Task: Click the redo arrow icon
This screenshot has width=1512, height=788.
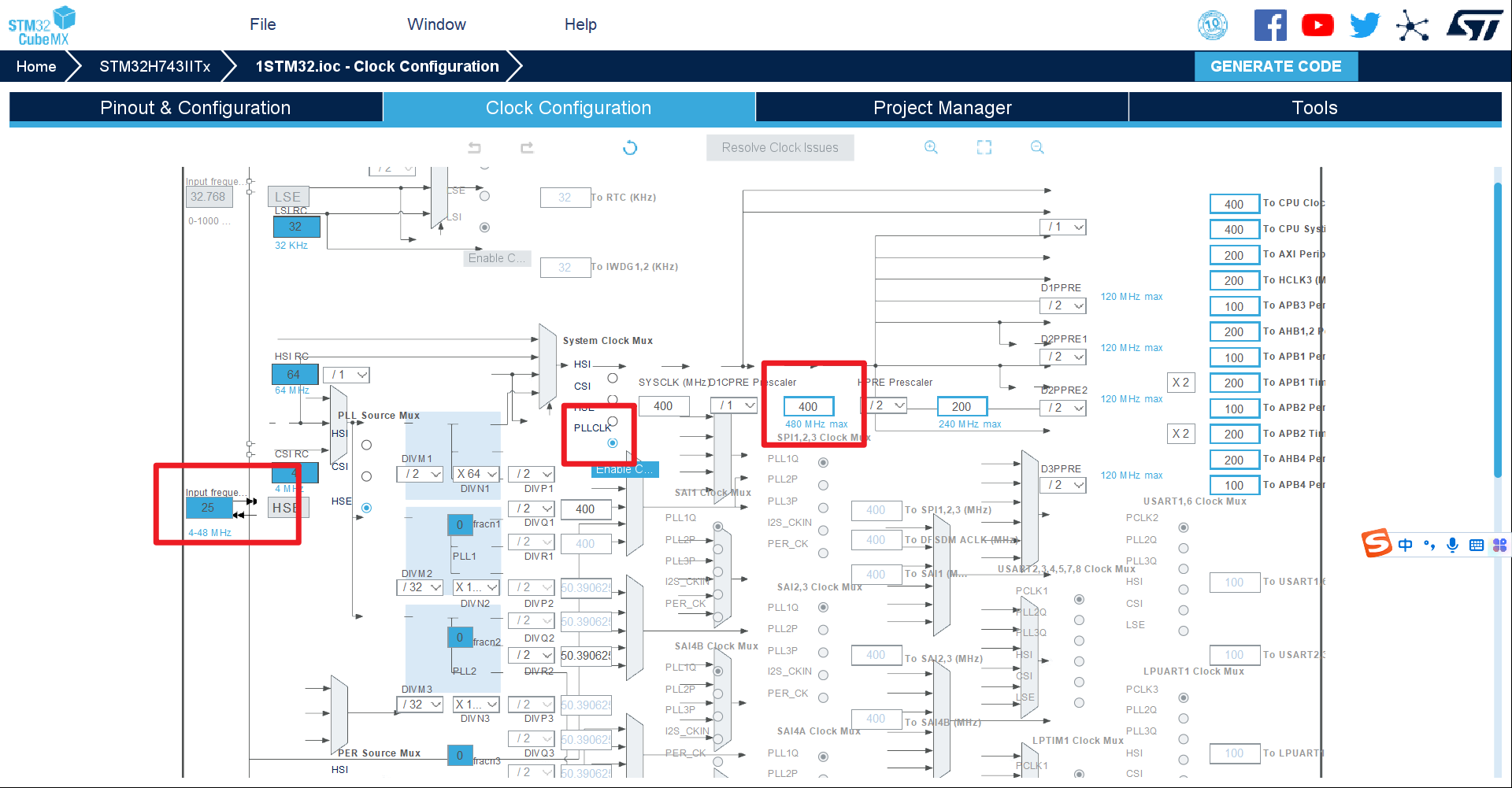Action: coord(527,147)
